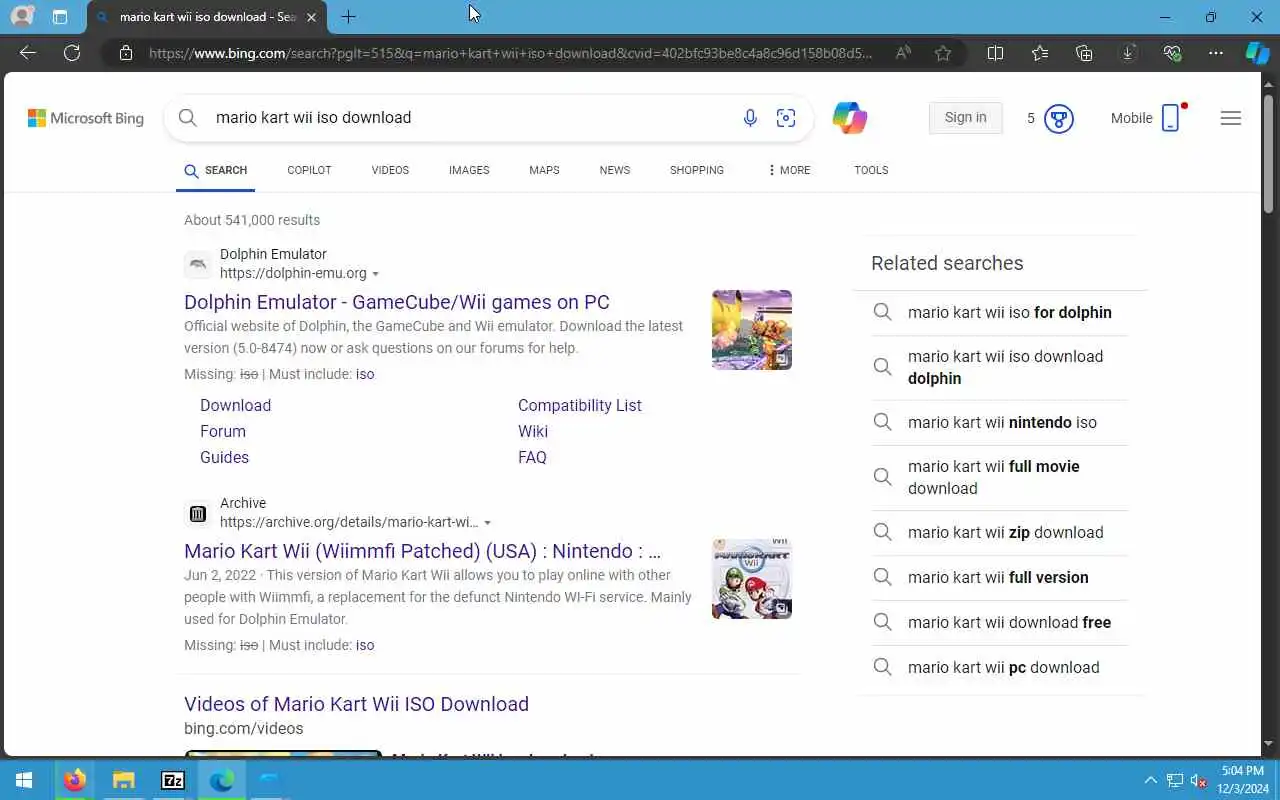Search related: mario kart wii nintendo iso
Image resolution: width=1280 pixels, height=800 pixels.
[x=1002, y=422]
